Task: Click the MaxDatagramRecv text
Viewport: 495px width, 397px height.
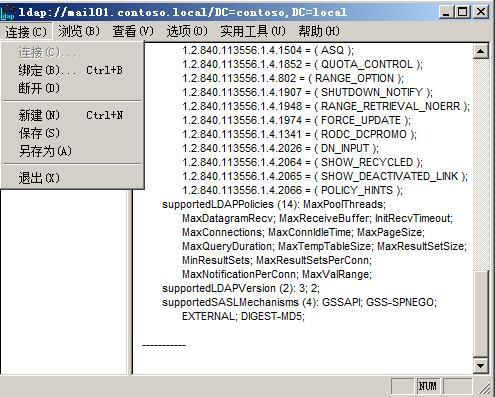Action: pyautogui.click(x=229, y=218)
